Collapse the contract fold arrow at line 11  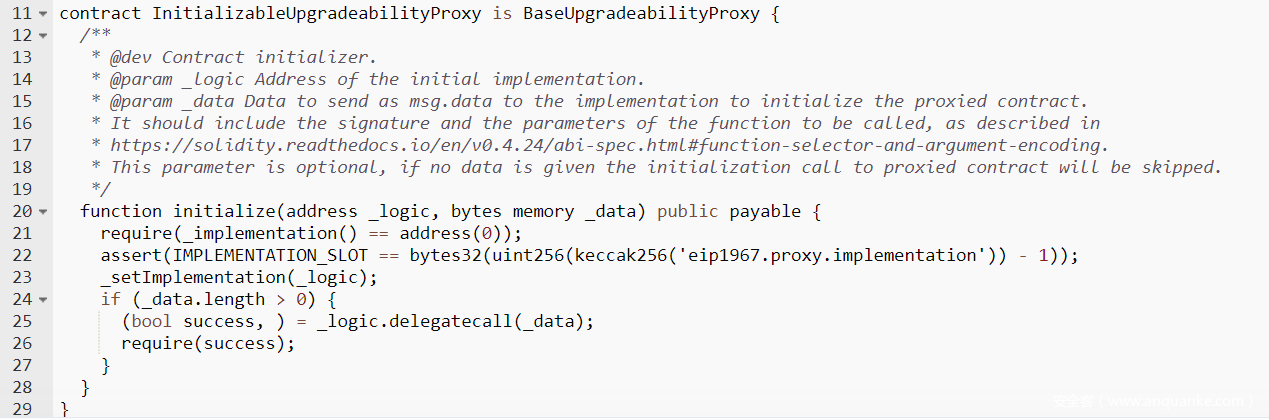(x=42, y=14)
